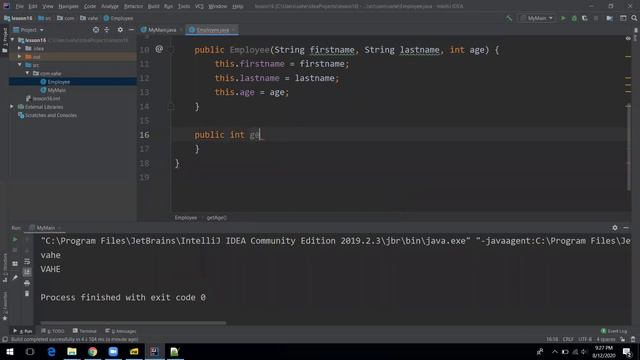Screen dimensions: 640x360
Task: Toggle the tool window bars in the status bar corner
Action: [x=4, y=340]
